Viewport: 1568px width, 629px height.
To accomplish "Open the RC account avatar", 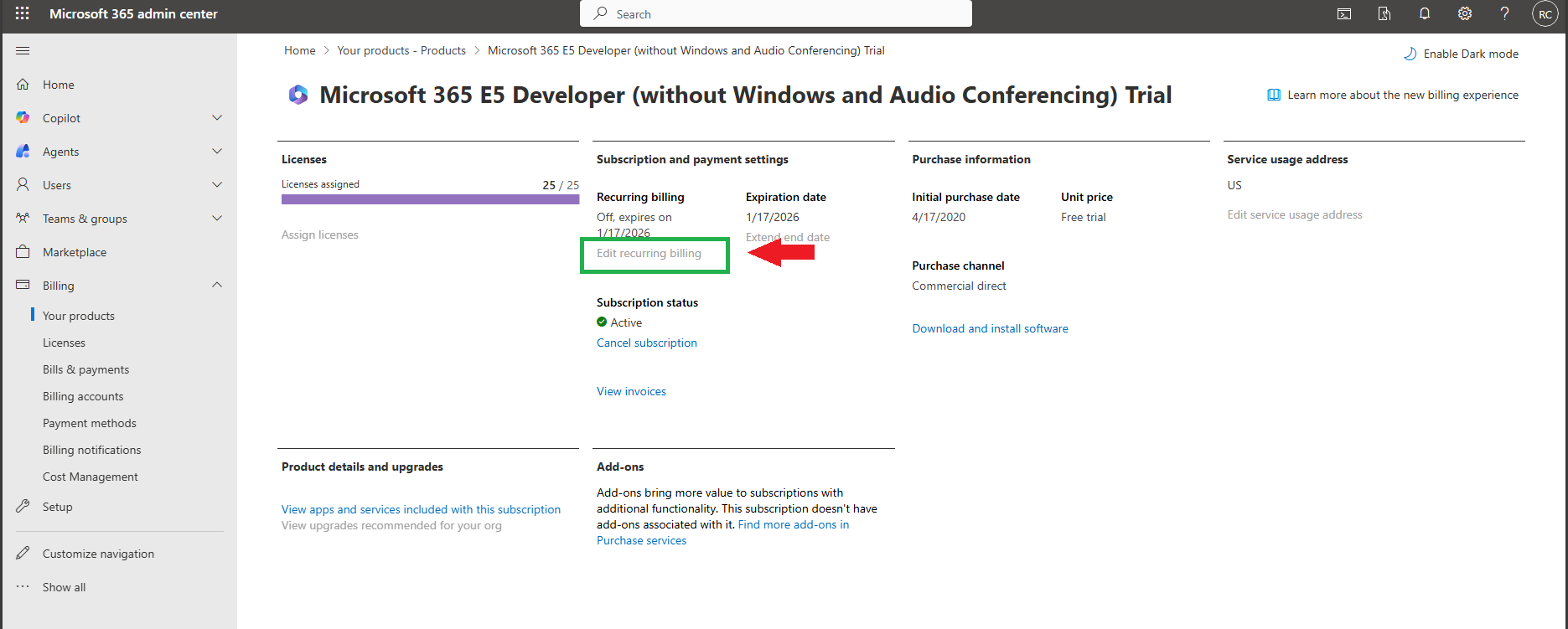I will coord(1545,14).
